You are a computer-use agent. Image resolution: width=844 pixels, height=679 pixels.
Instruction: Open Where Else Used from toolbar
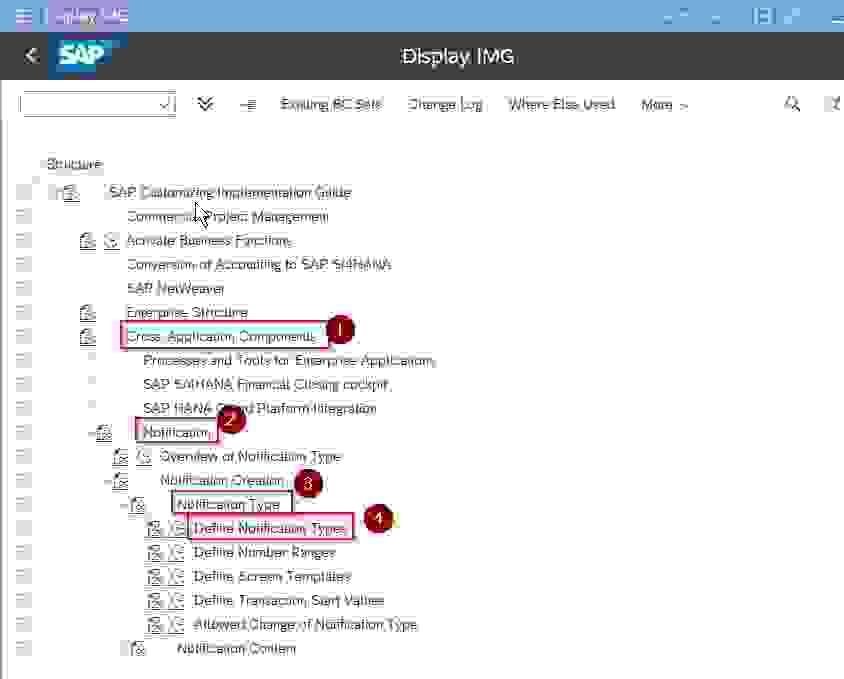561,104
